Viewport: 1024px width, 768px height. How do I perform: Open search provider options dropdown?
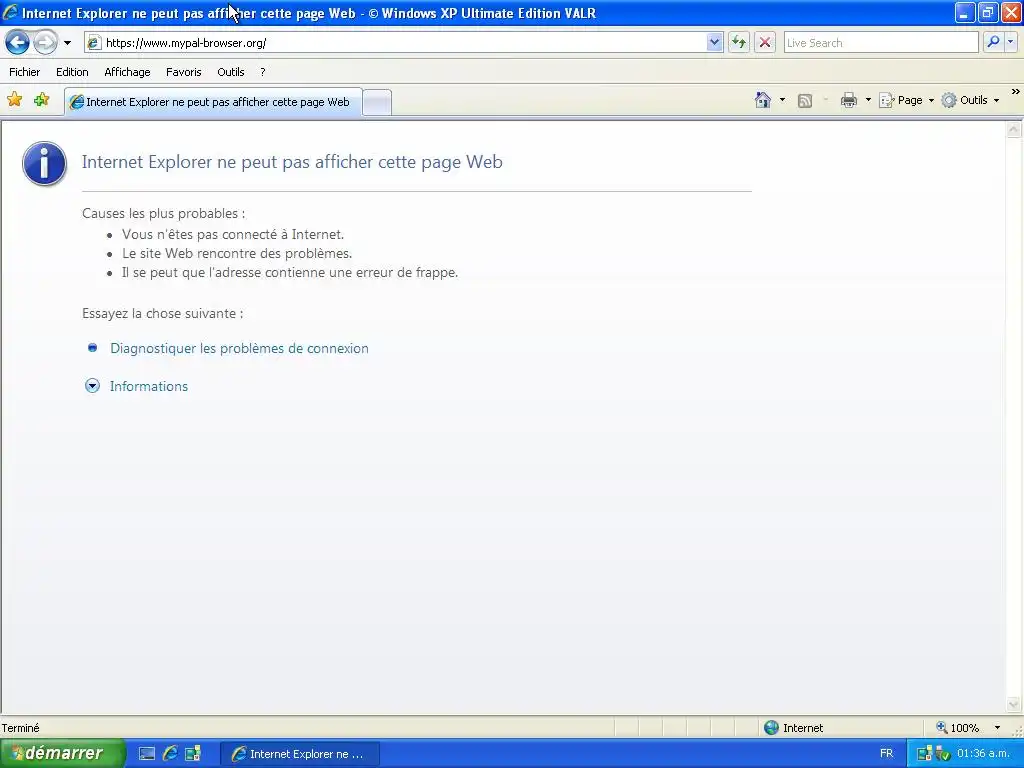point(1010,42)
